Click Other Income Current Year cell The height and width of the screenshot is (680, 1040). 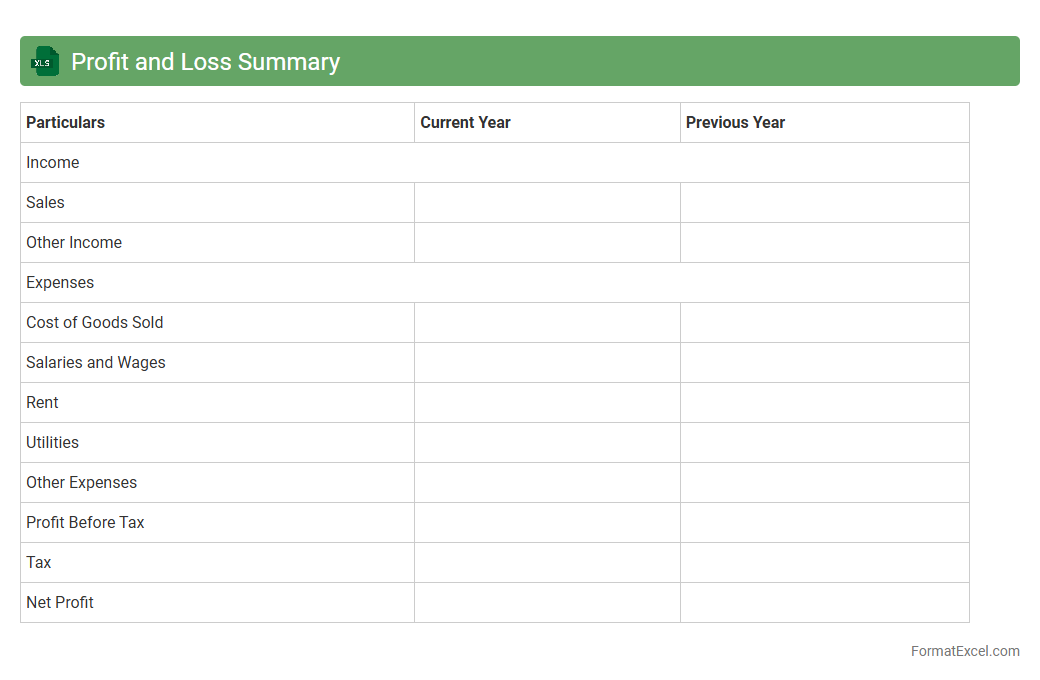pyautogui.click(x=547, y=242)
